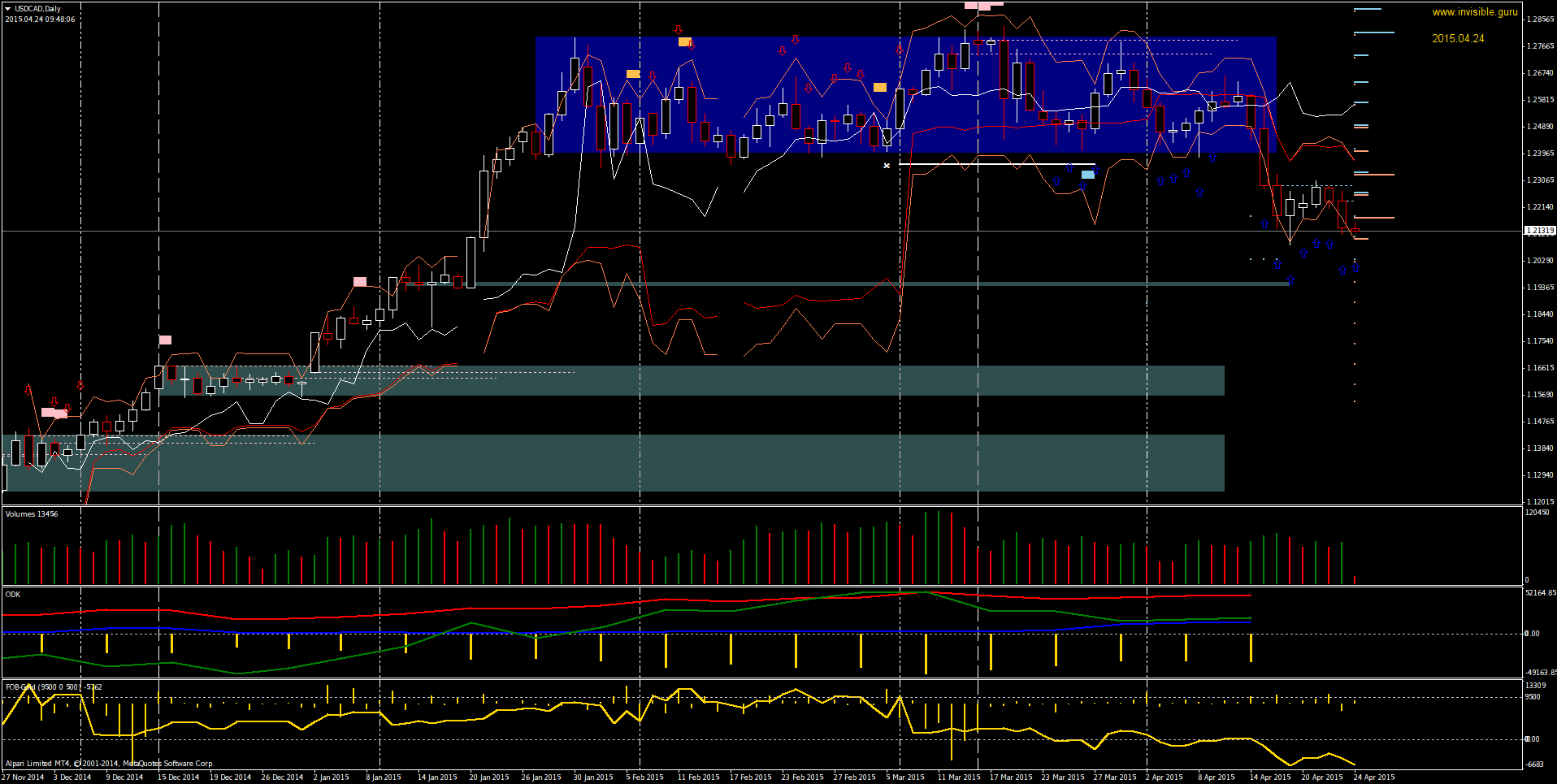Click time axis label 3 Dec 2014
Viewport: 1557px width, 784px height.
72,778
